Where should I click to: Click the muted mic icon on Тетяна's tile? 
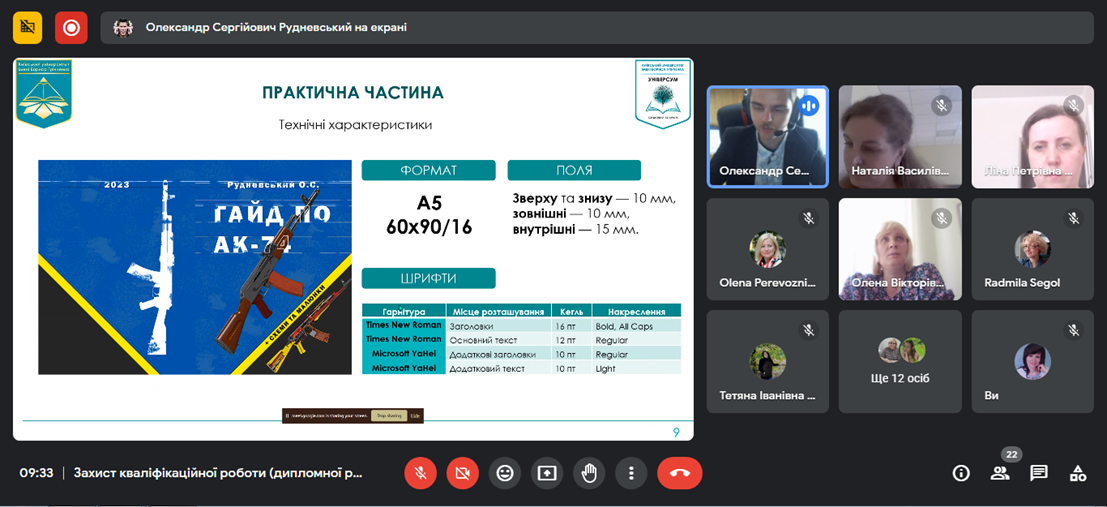pyautogui.click(x=808, y=330)
